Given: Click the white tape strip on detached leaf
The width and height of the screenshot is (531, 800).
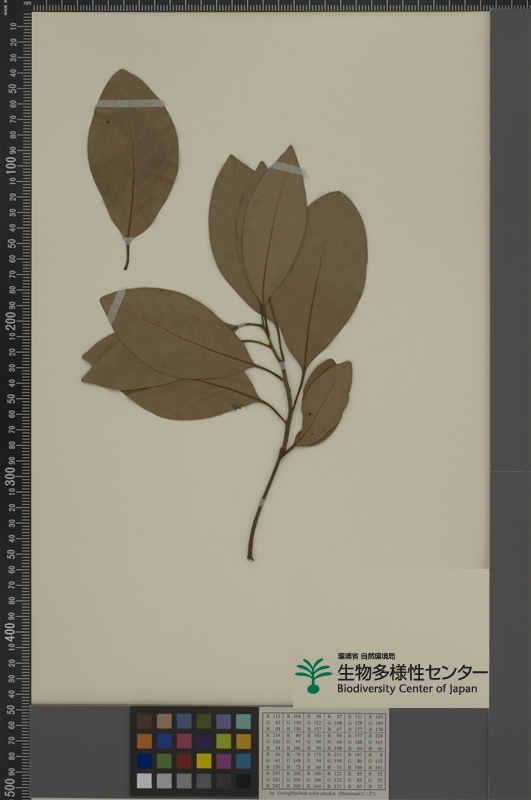Looking at the screenshot, I should (x=131, y=104).
